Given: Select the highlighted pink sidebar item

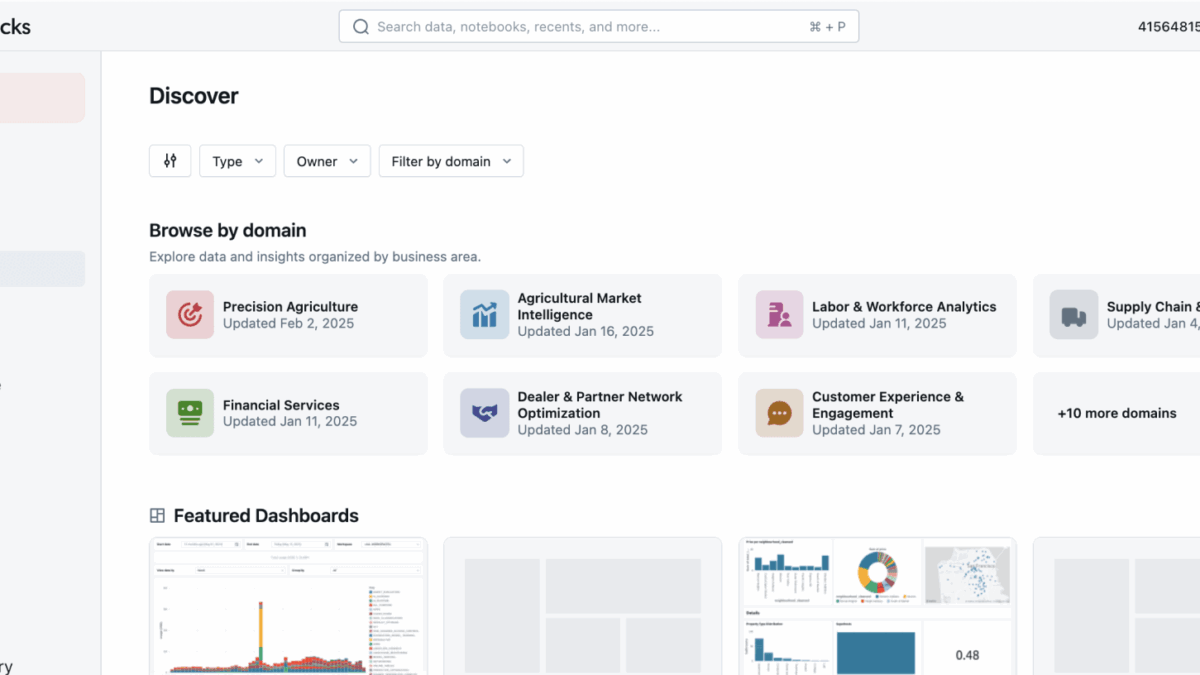Looking at the screenshot, I should (42, 98).
